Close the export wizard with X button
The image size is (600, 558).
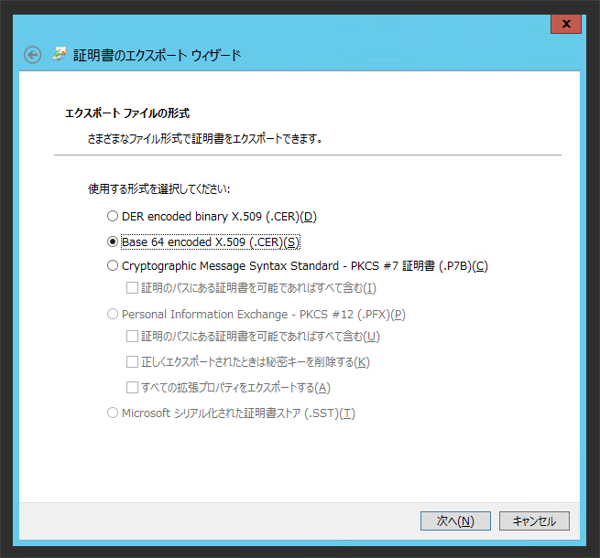coord(566,24)
